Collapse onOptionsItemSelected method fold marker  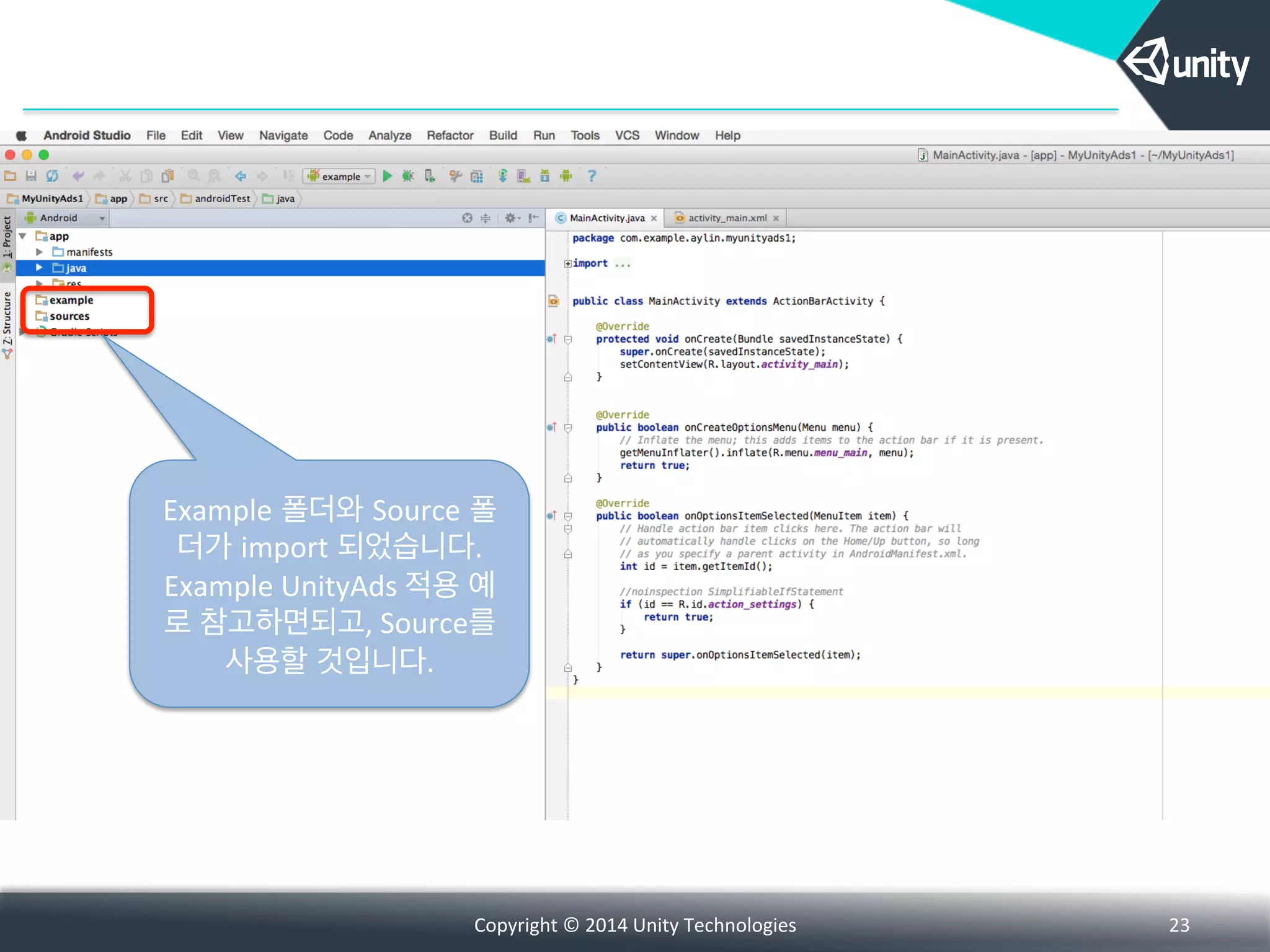point(567,516)
